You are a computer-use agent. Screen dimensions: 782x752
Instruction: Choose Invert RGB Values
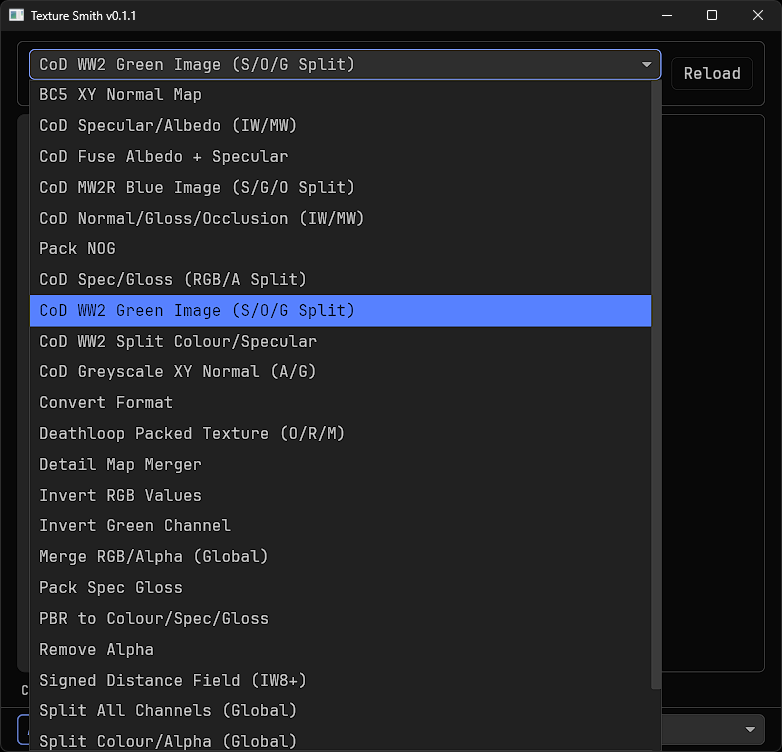click(x=340, y=496)
